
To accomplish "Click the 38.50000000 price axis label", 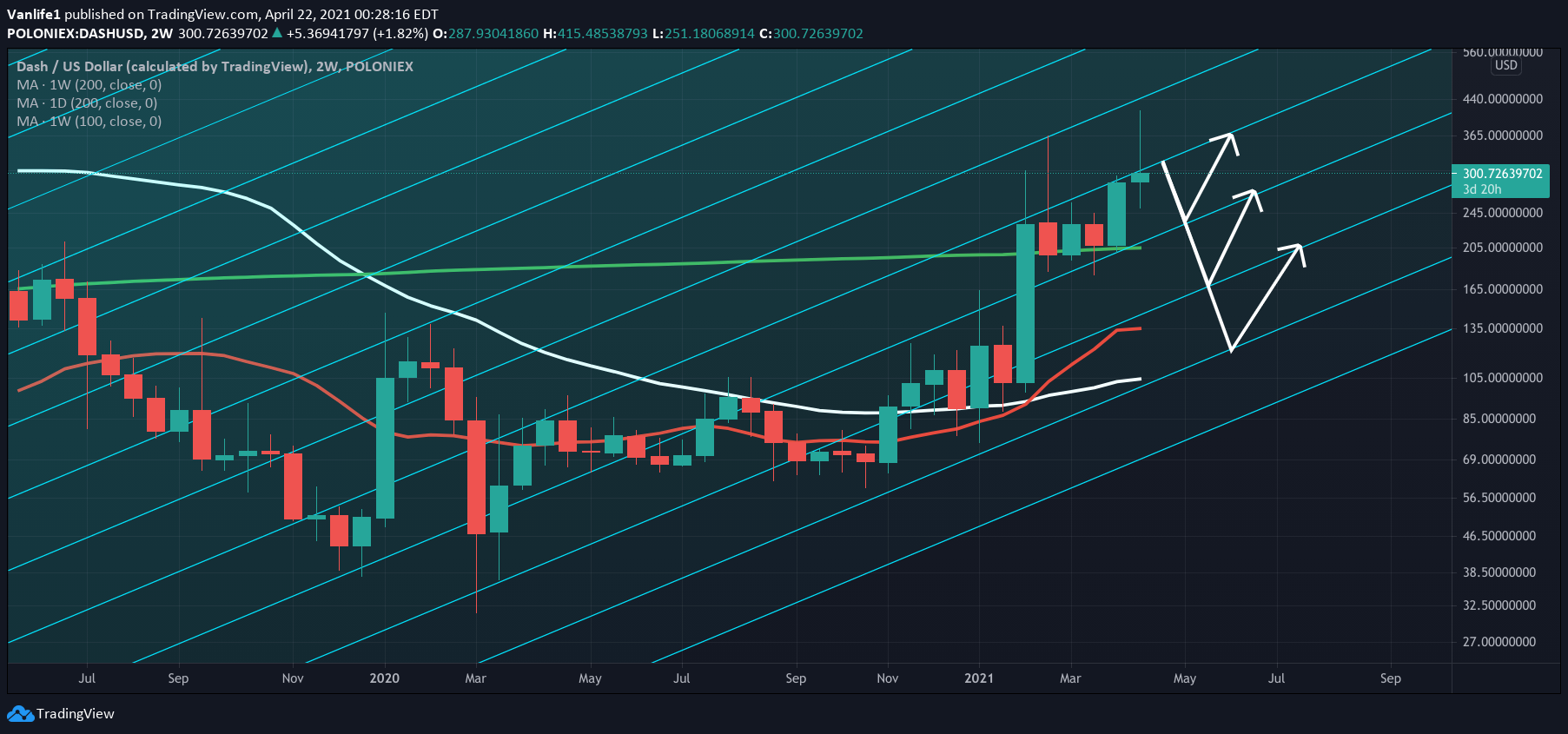I will (x=1499, y=572).
